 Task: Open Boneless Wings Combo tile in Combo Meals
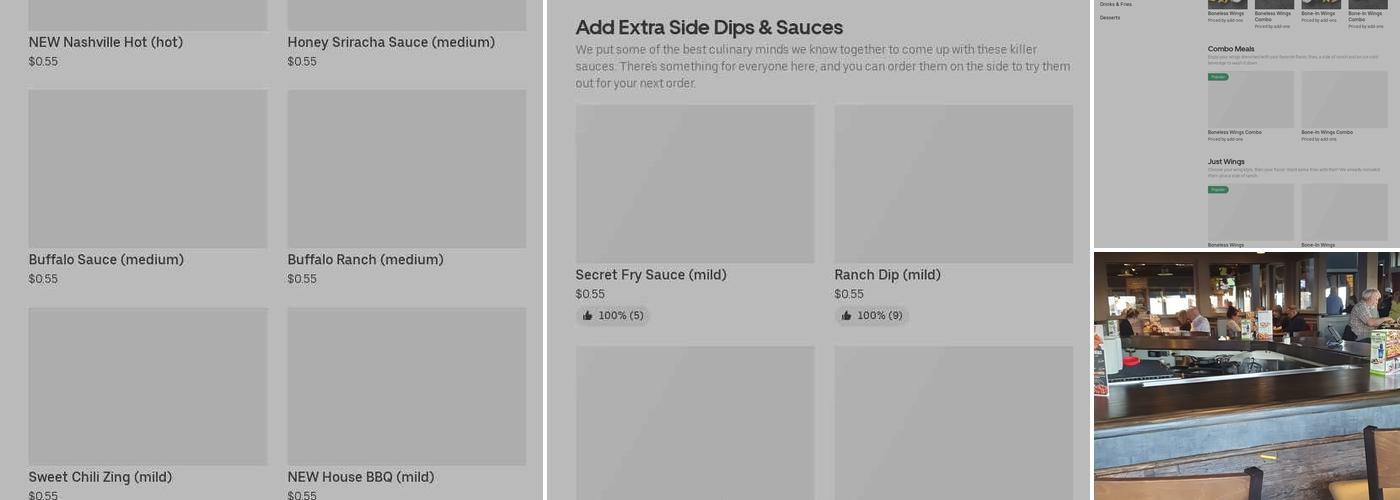pyautogui.click(x=1251, y=100)
